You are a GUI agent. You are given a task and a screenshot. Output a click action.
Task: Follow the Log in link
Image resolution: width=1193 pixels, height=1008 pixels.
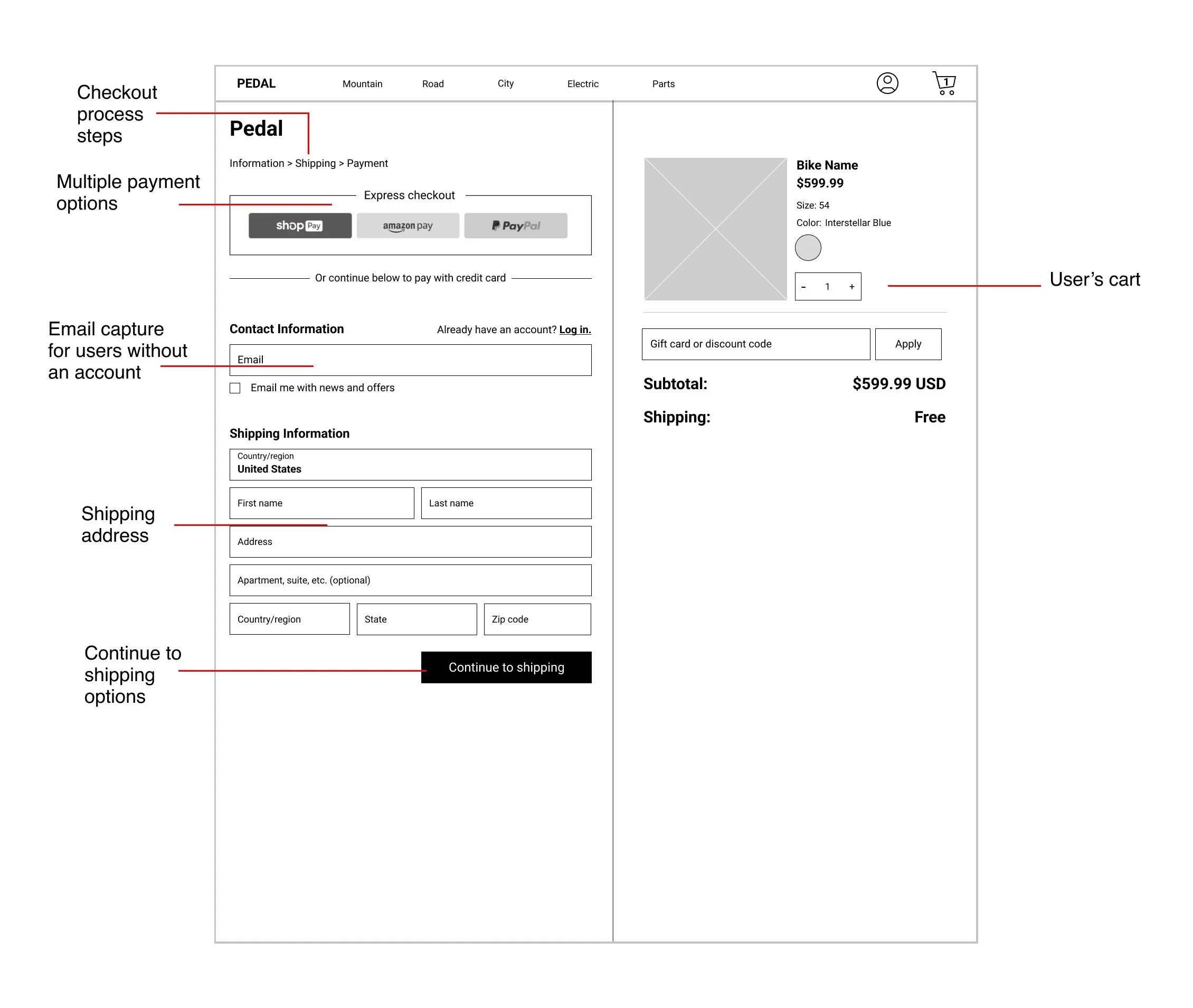click(x=574, y=329)
